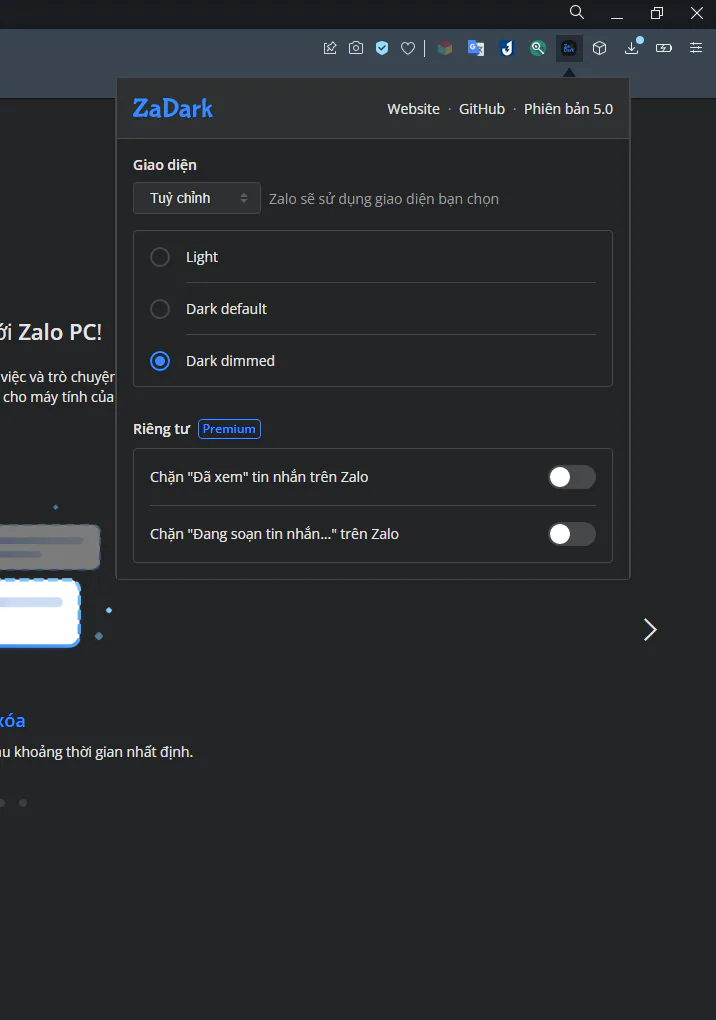Toggle blocking "Đã xem" seen status
716x1020 pixels.
(572, 477)
